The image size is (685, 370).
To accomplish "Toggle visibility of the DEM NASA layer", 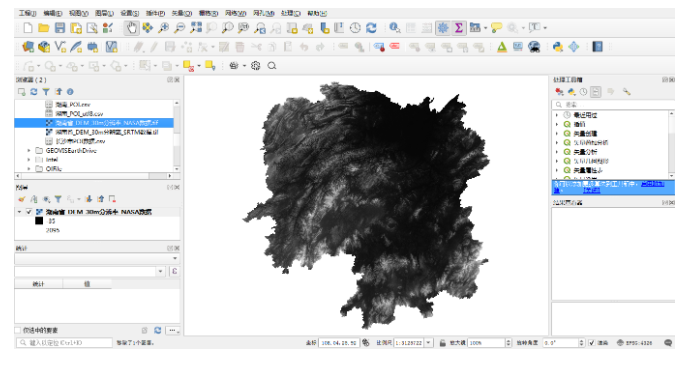I will coord(29,212).
